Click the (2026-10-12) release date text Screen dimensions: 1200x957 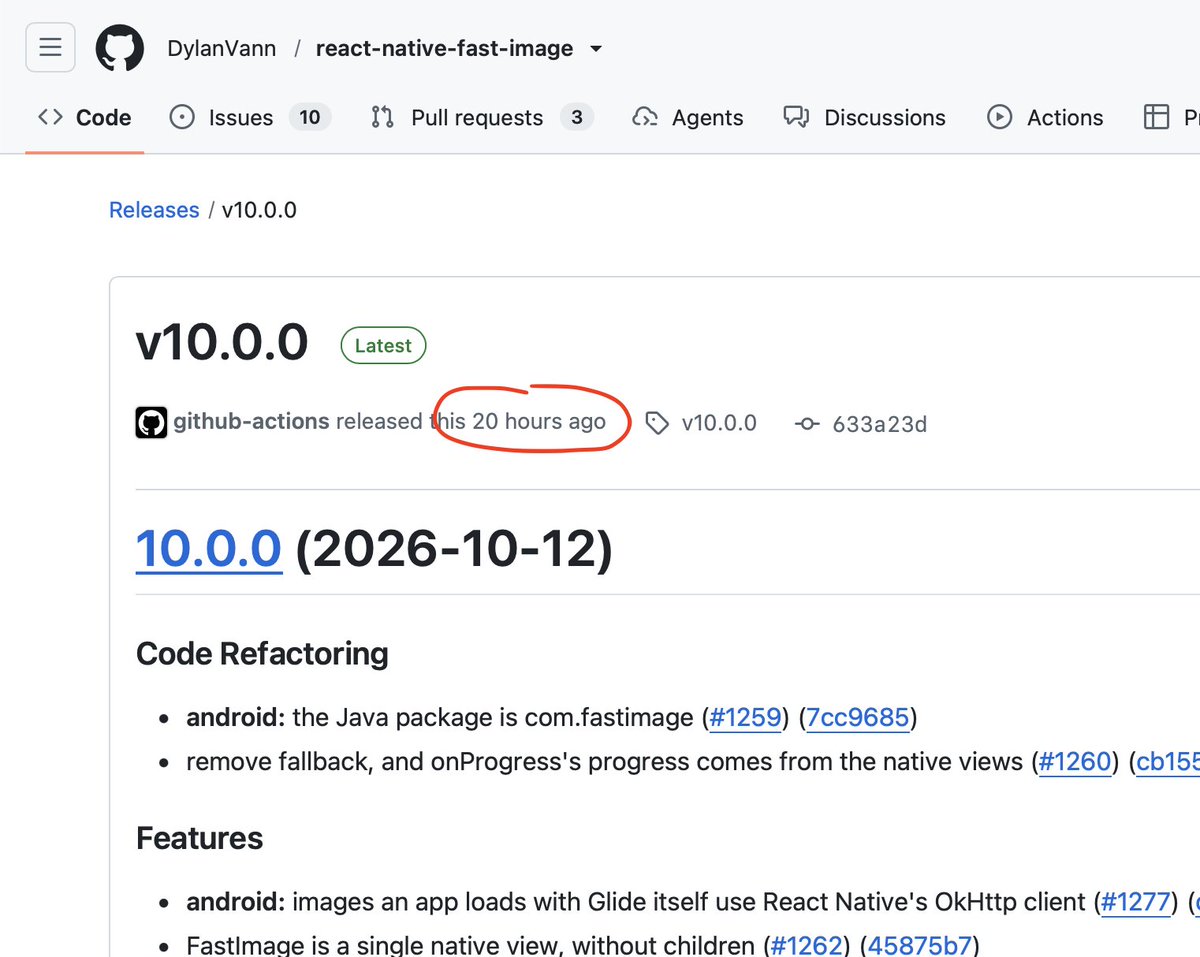coord(454,549)
